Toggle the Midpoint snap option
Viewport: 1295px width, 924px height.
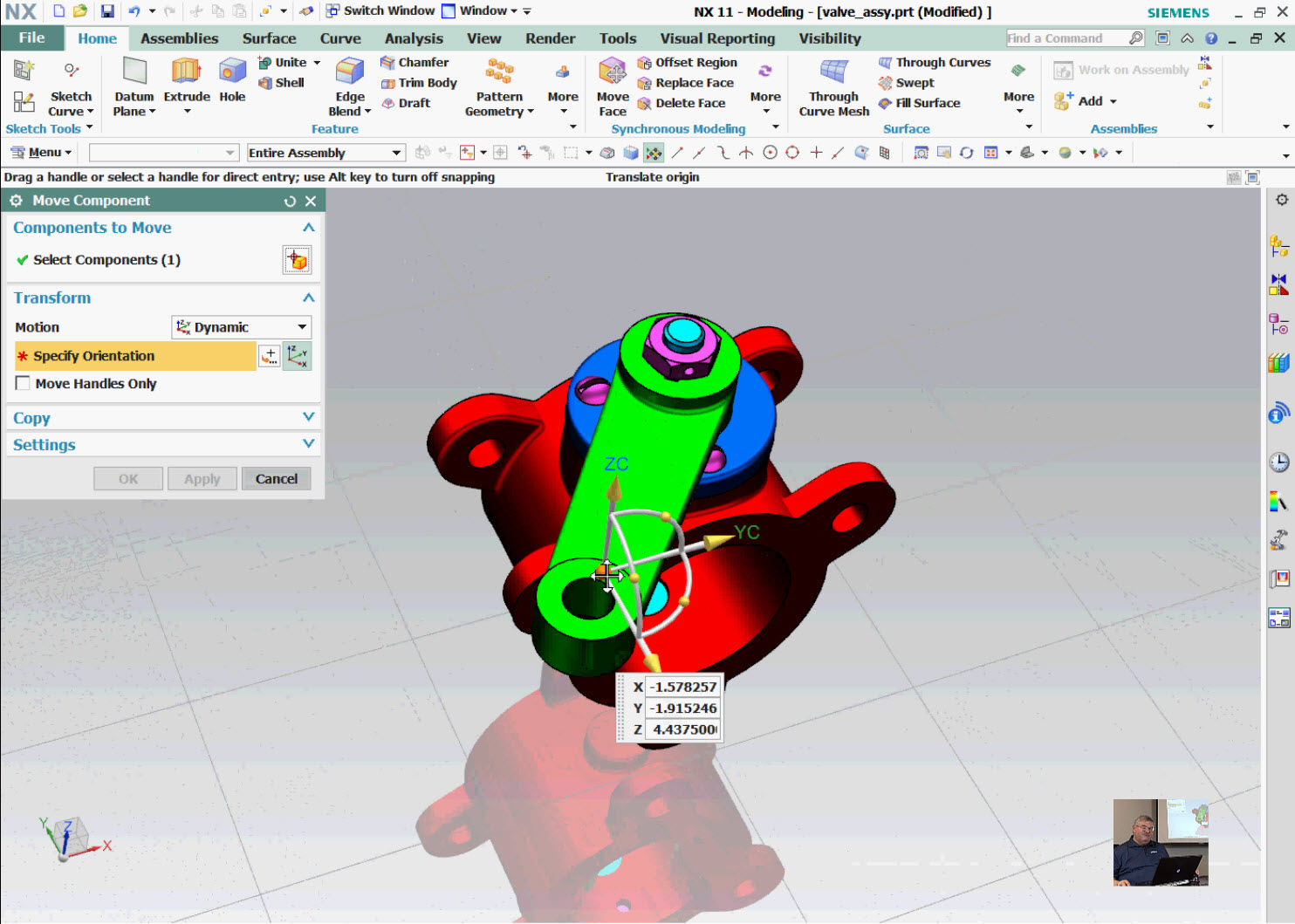click(x=698, y=152)
